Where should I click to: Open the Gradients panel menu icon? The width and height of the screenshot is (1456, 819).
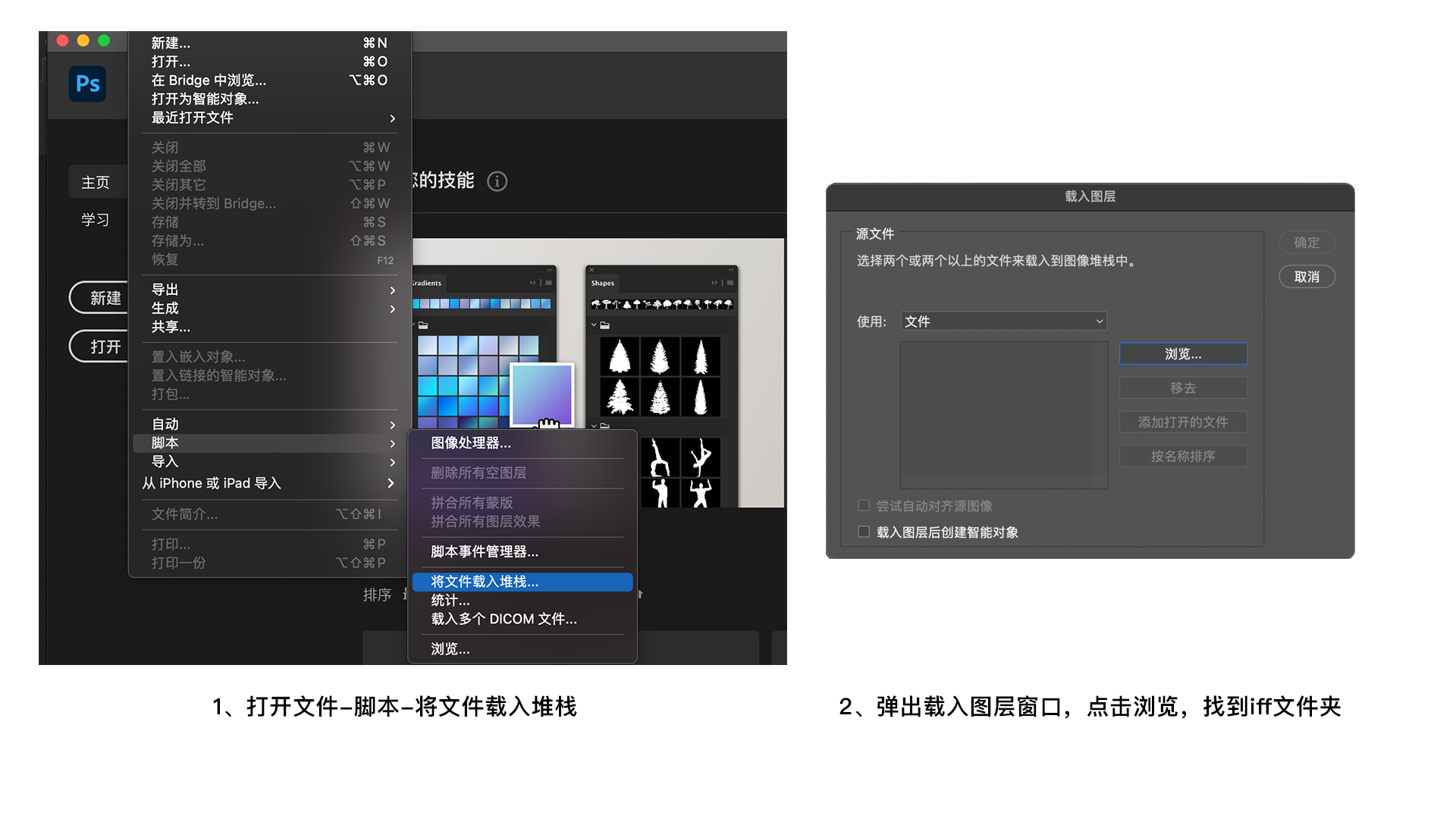pos(548,283)
